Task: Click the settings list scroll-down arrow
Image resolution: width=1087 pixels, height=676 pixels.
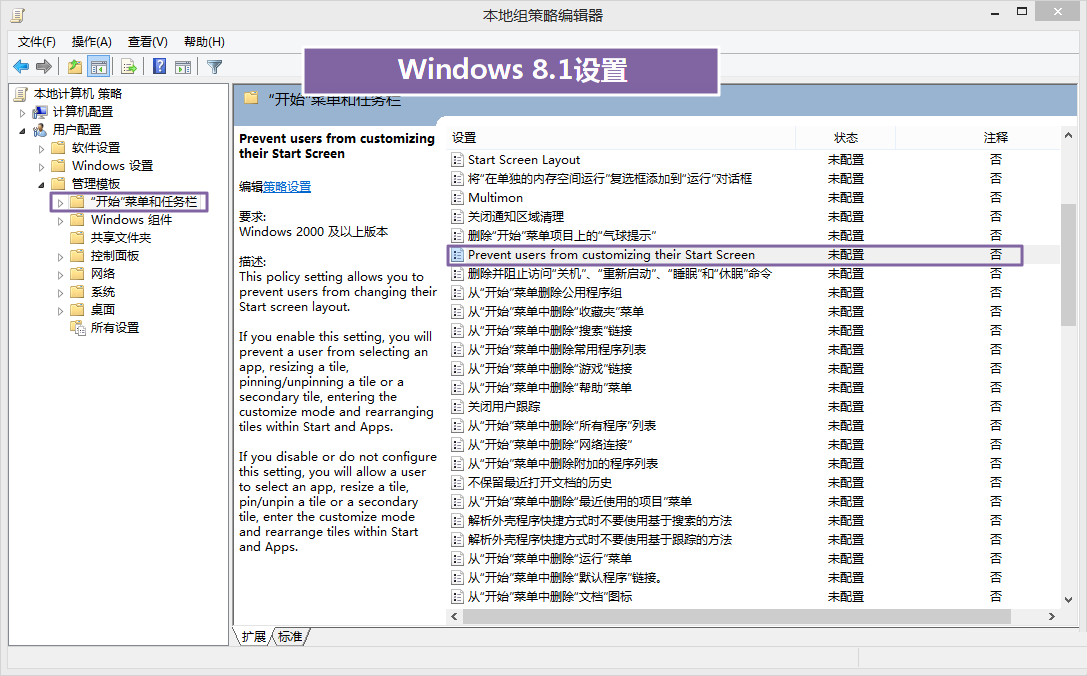Action: tap(1068, 600)
